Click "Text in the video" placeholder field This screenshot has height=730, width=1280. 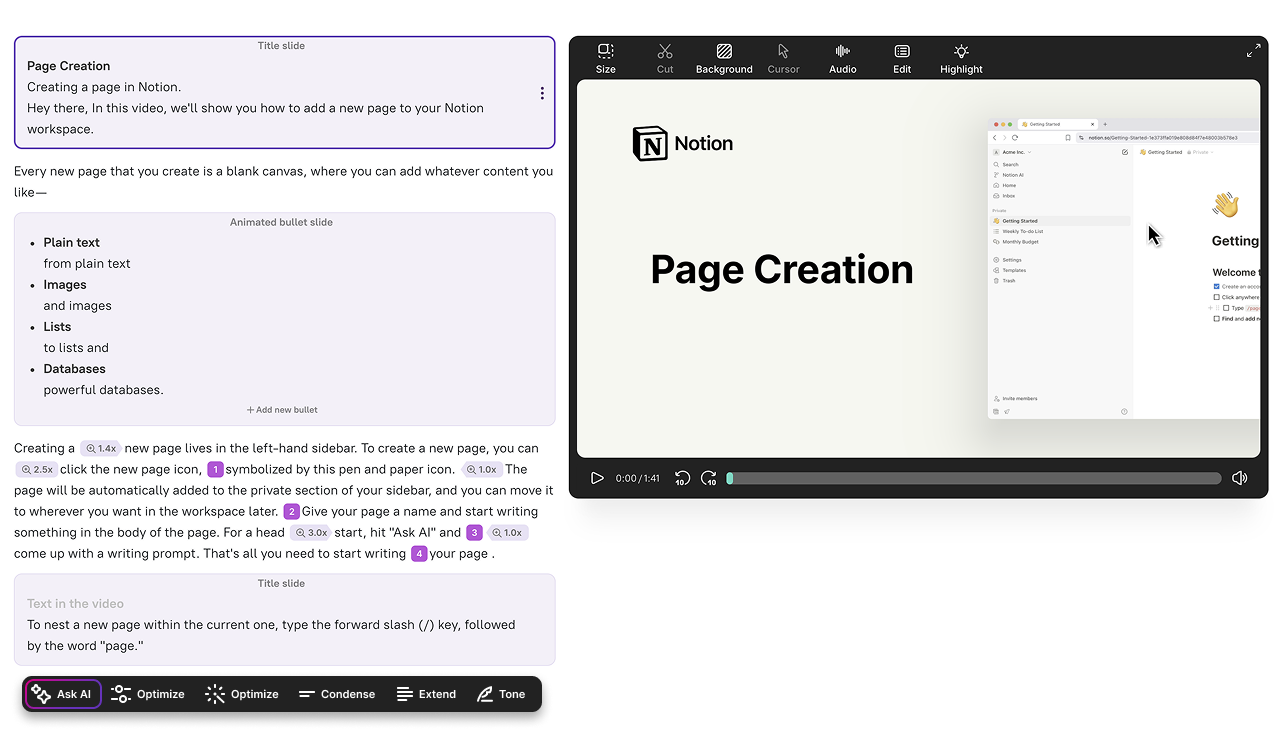pyautogui.click(x=76, y=604)
